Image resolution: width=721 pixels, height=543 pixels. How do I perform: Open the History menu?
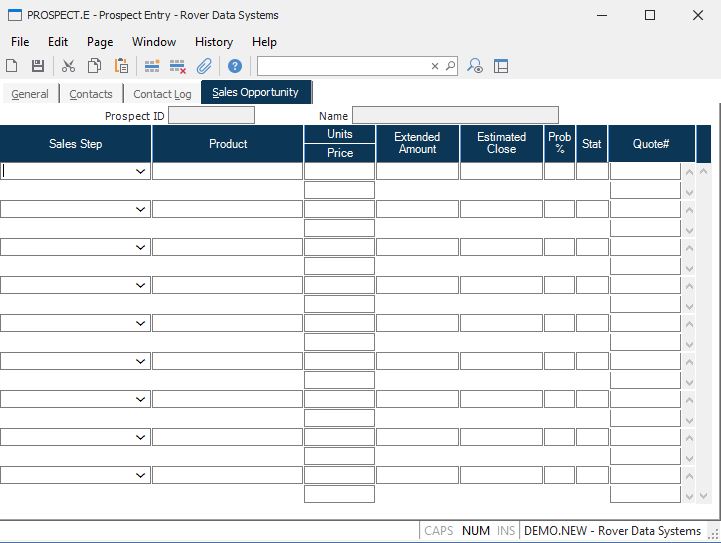(x=213, y=42)
